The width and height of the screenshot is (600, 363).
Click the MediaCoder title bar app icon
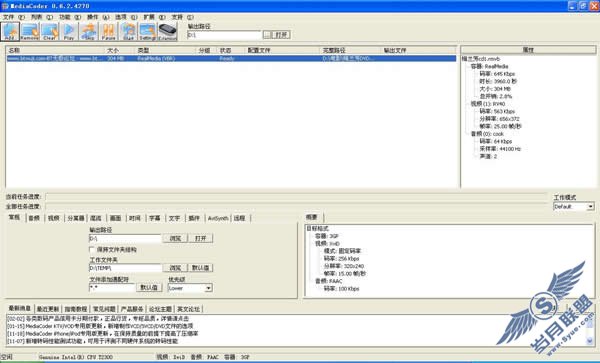click(x=5, y=6)
